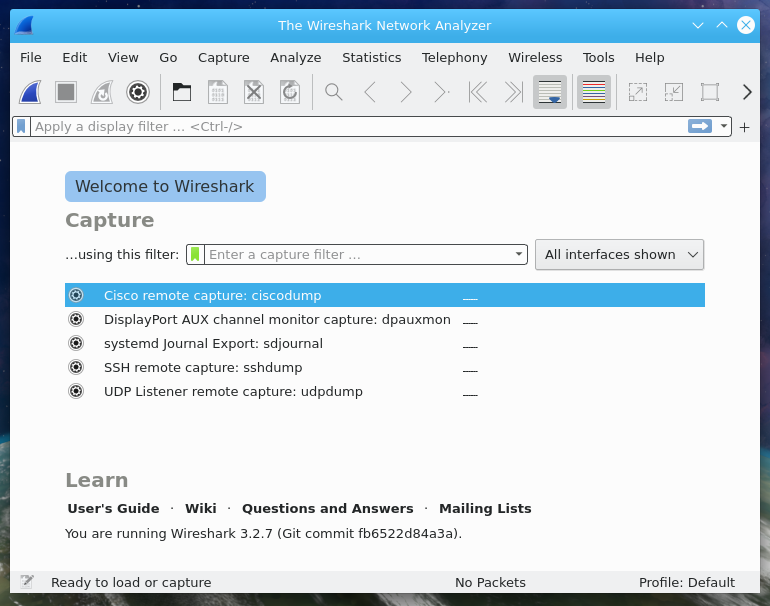Open capture file properties status icon
Screen dimensions: 770x606
27,582
